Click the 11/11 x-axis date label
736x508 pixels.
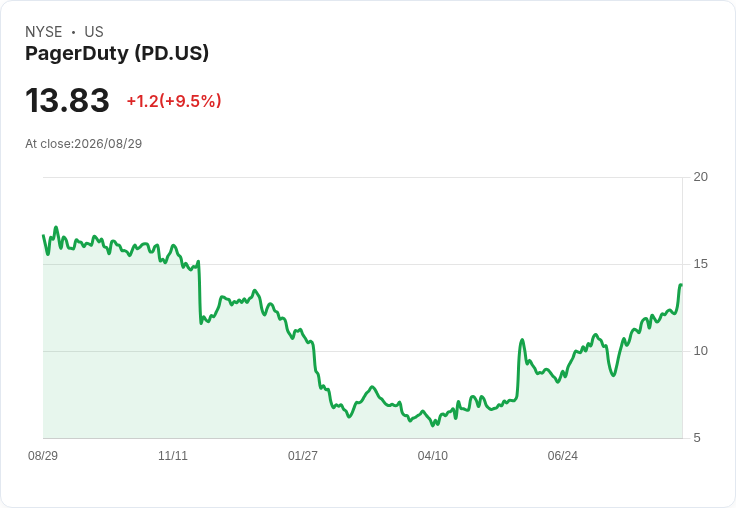click(173, 455)
